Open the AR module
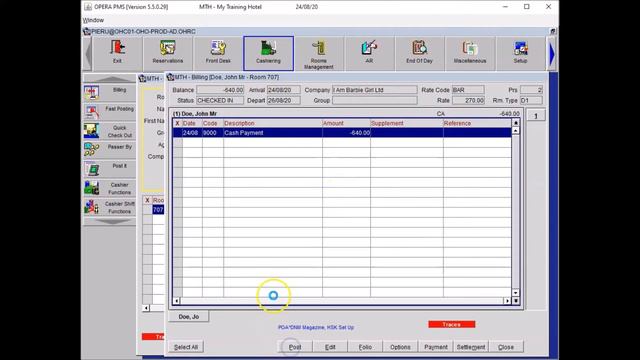The width and height of the screenshot is (640, 360). pyautogui.click(x=369, y=53)
